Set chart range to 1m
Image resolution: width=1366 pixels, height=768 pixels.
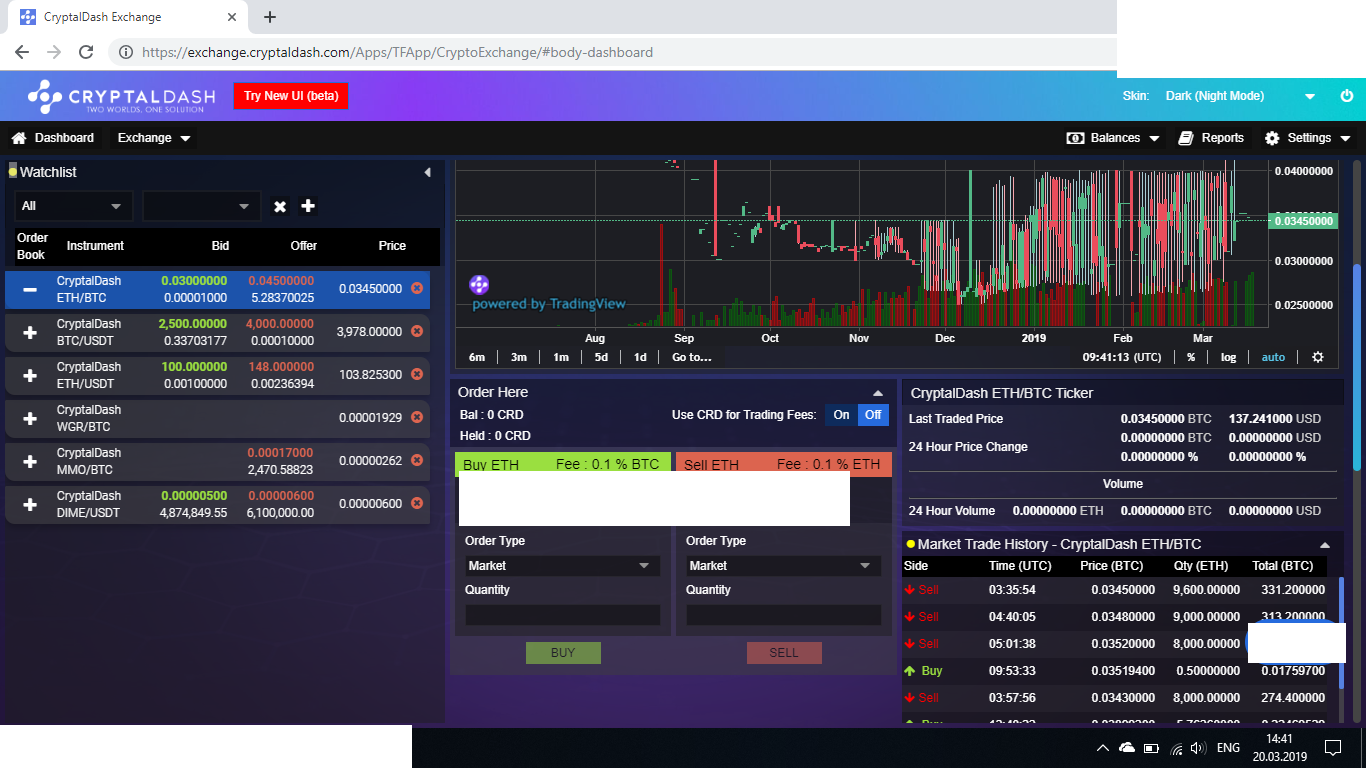click(560, 357)
